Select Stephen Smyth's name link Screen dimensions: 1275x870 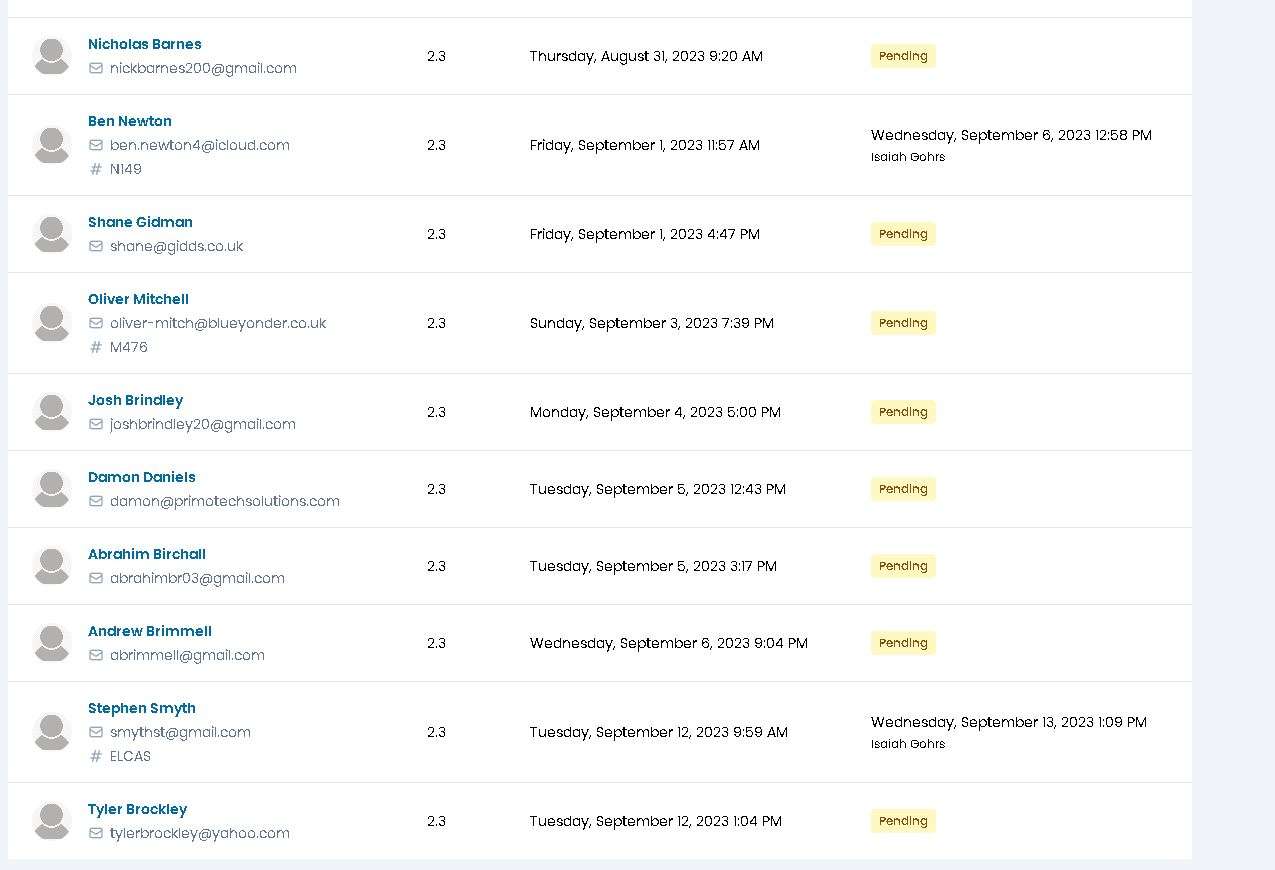[142, 708]
